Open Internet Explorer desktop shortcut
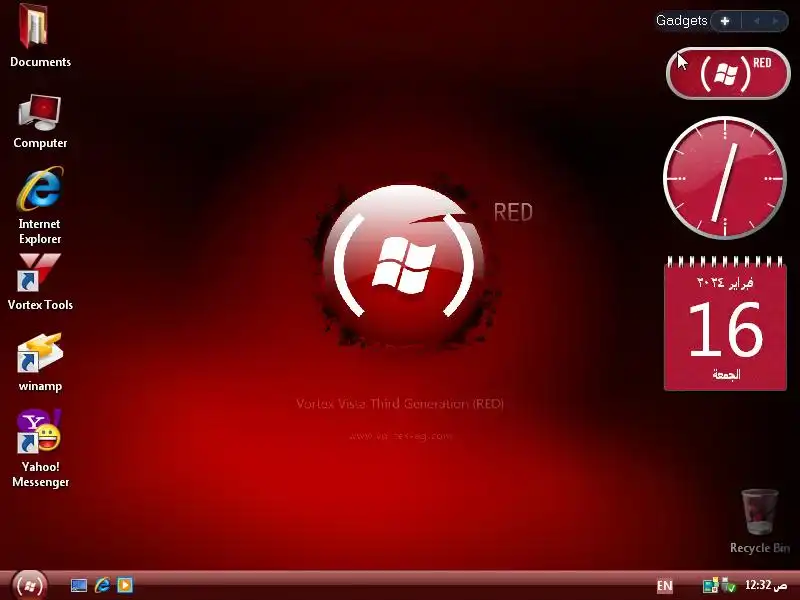Screen dimensions: 800x600 (40, 188)
